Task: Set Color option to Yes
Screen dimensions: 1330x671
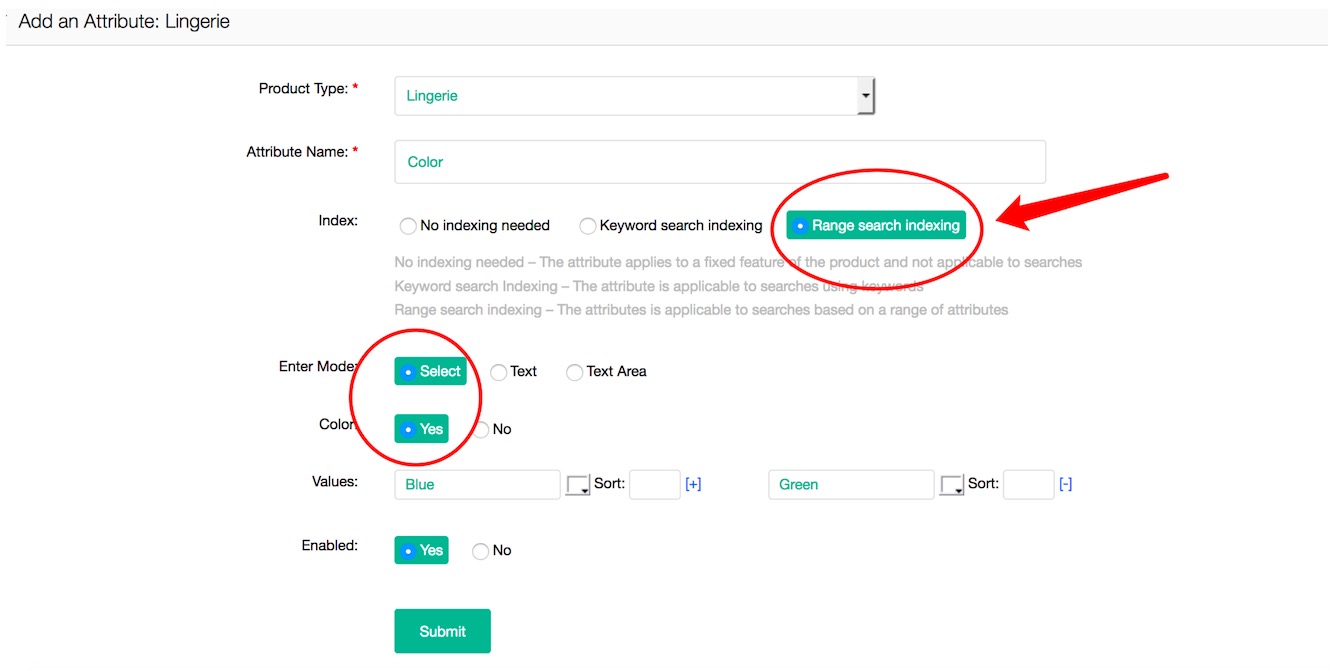Action: tap(421, 429)
